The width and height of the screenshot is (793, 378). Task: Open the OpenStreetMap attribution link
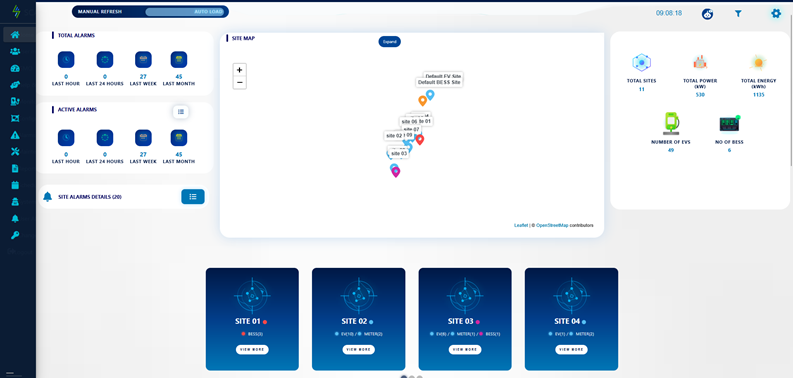(x=552, y=225)
